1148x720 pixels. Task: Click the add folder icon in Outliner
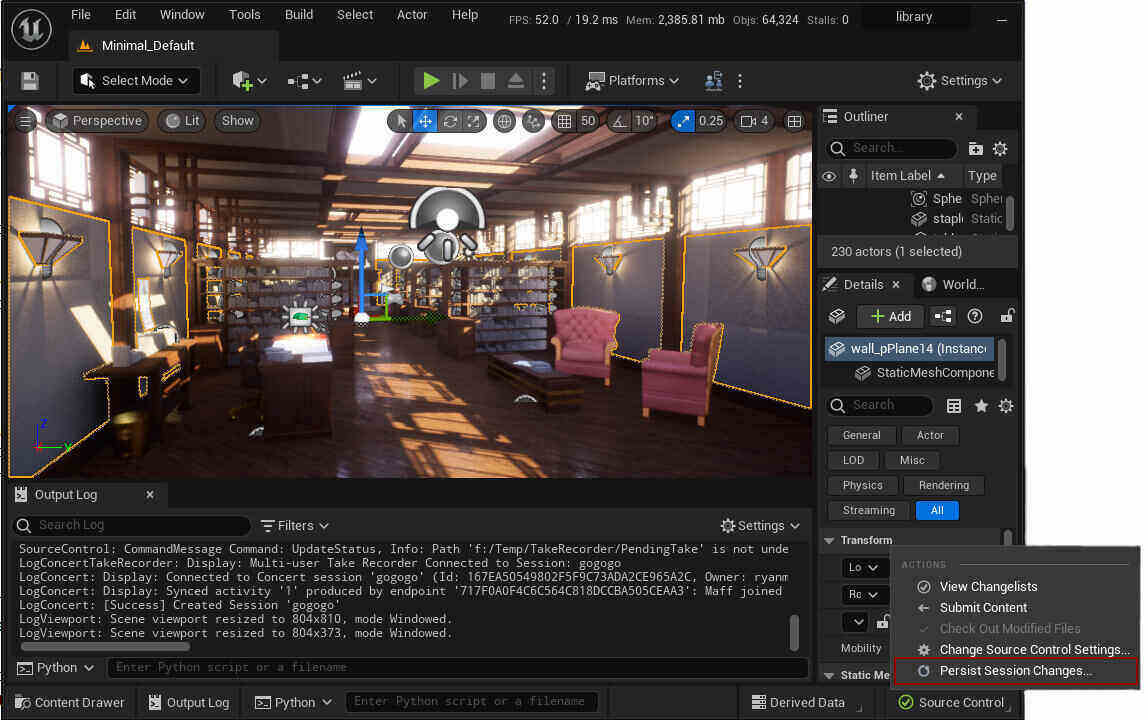coord(976,149)
